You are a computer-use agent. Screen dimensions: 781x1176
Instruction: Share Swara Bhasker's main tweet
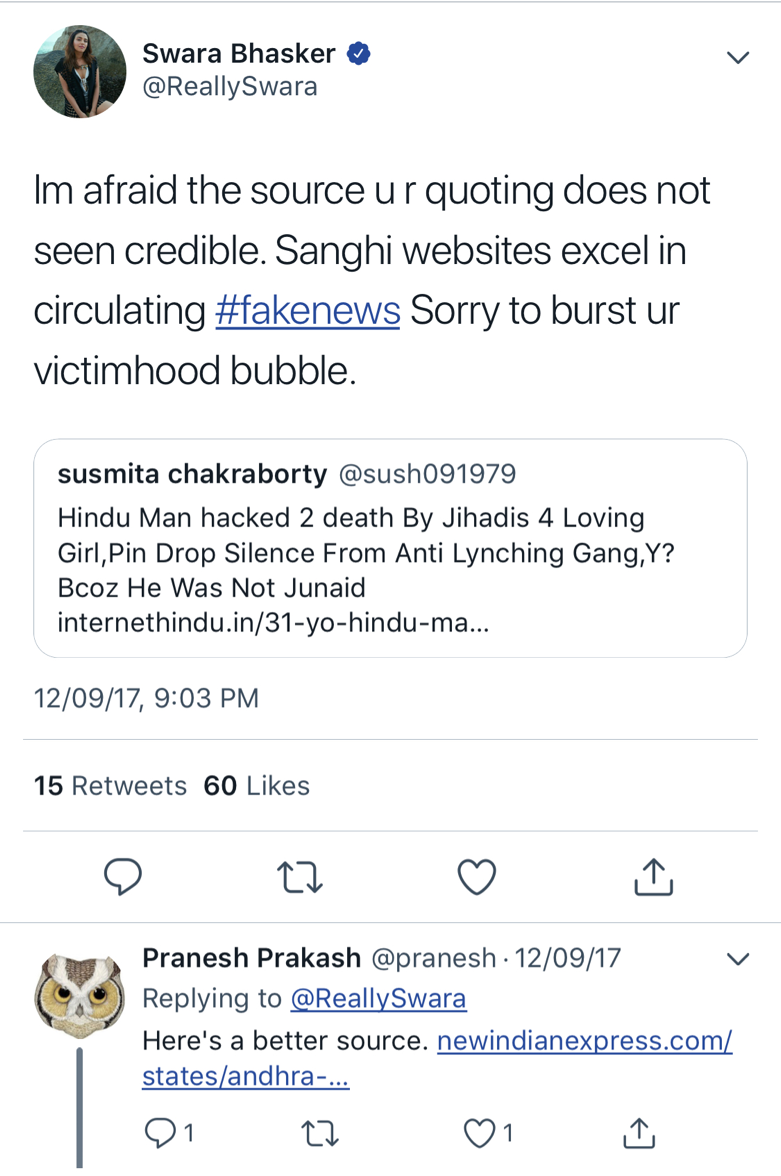coord(654,876)
